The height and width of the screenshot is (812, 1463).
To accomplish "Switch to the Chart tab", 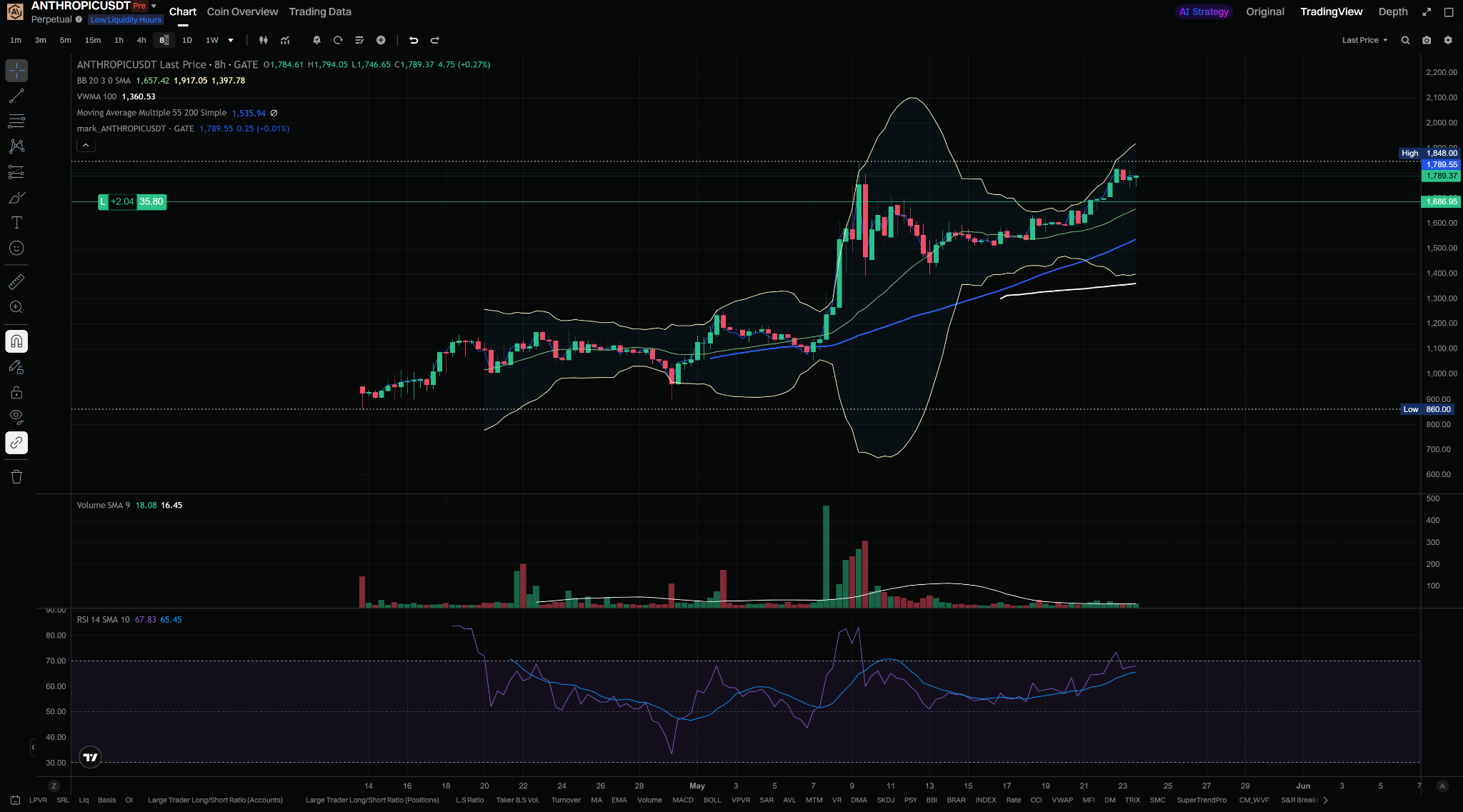I will click(183, 11).
